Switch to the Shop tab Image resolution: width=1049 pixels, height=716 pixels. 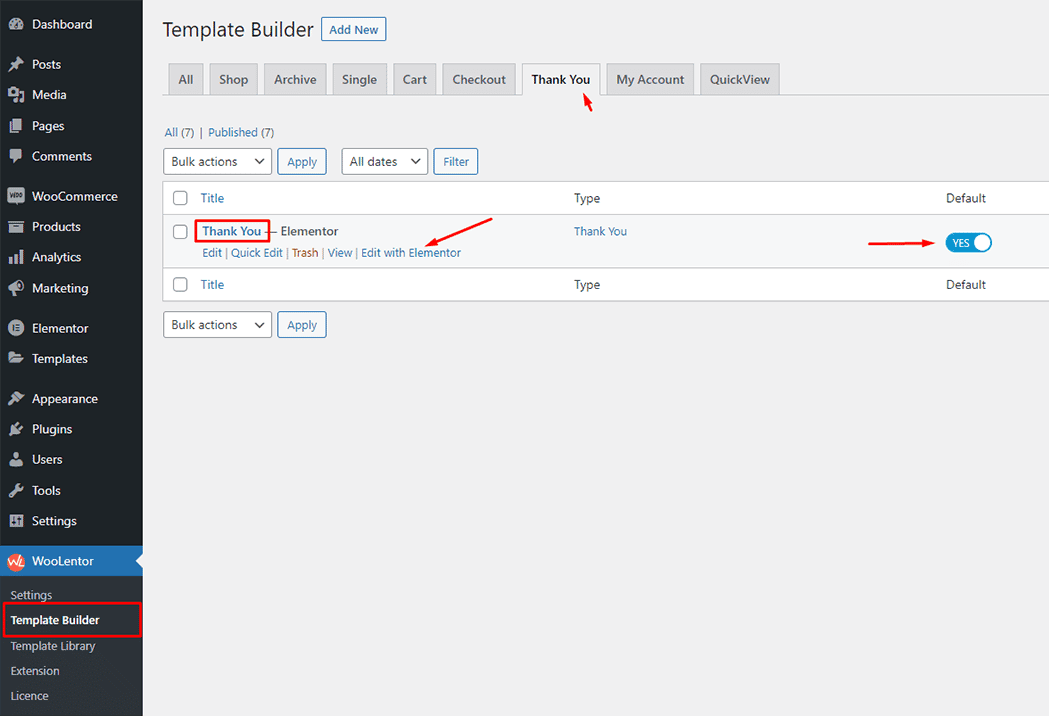[x=233, y=80]
